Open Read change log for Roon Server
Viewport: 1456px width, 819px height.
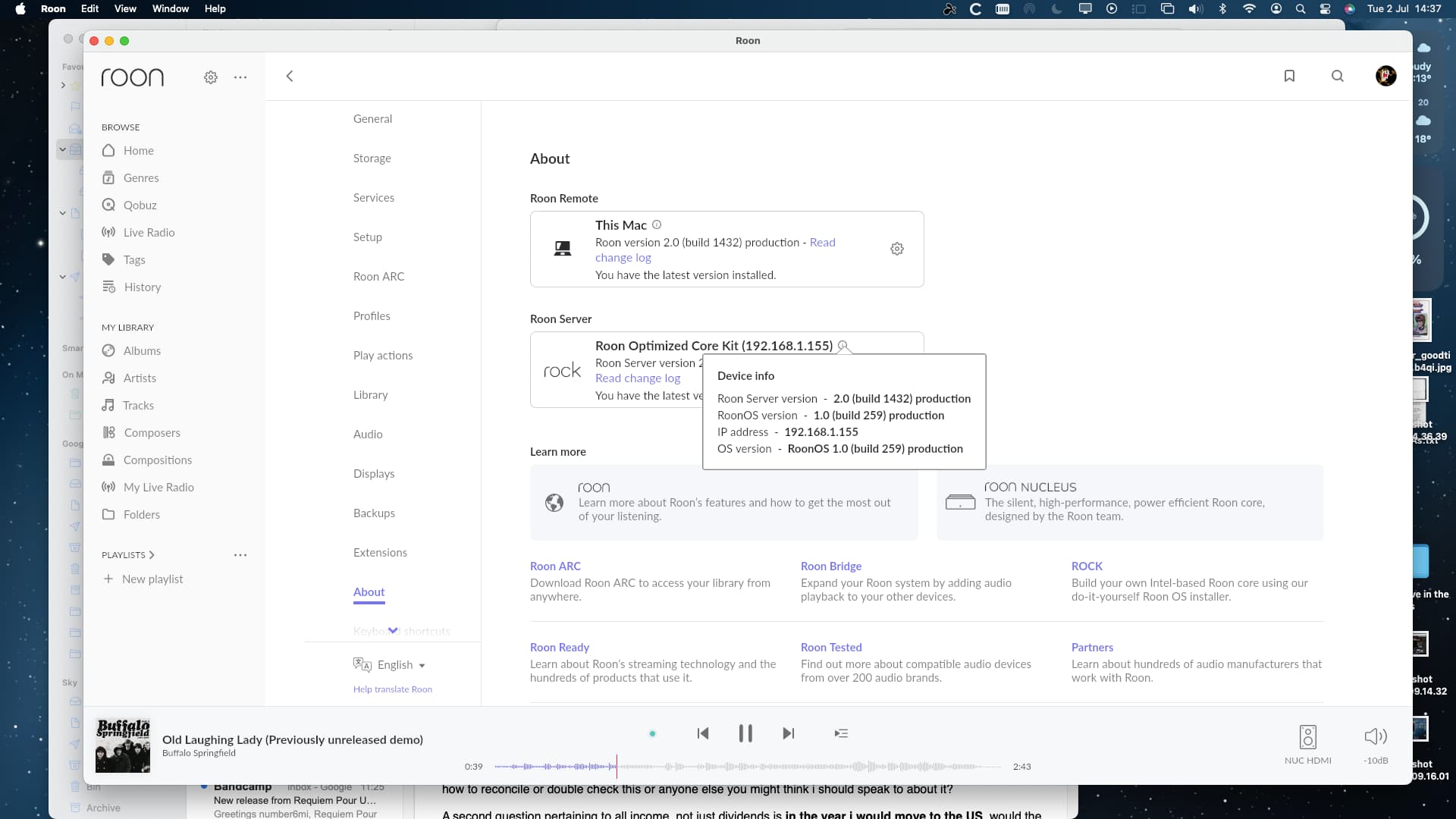pyautogui.click(x=638, y=378)
